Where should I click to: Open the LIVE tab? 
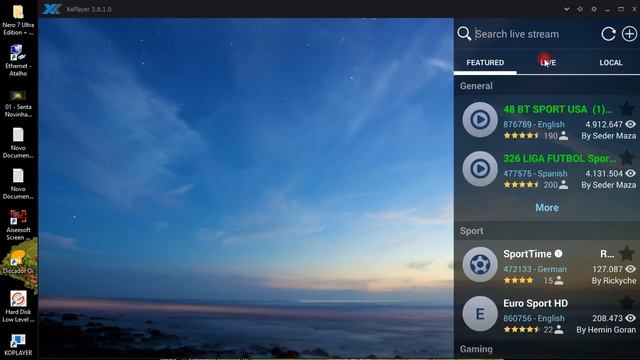(548, 62)
